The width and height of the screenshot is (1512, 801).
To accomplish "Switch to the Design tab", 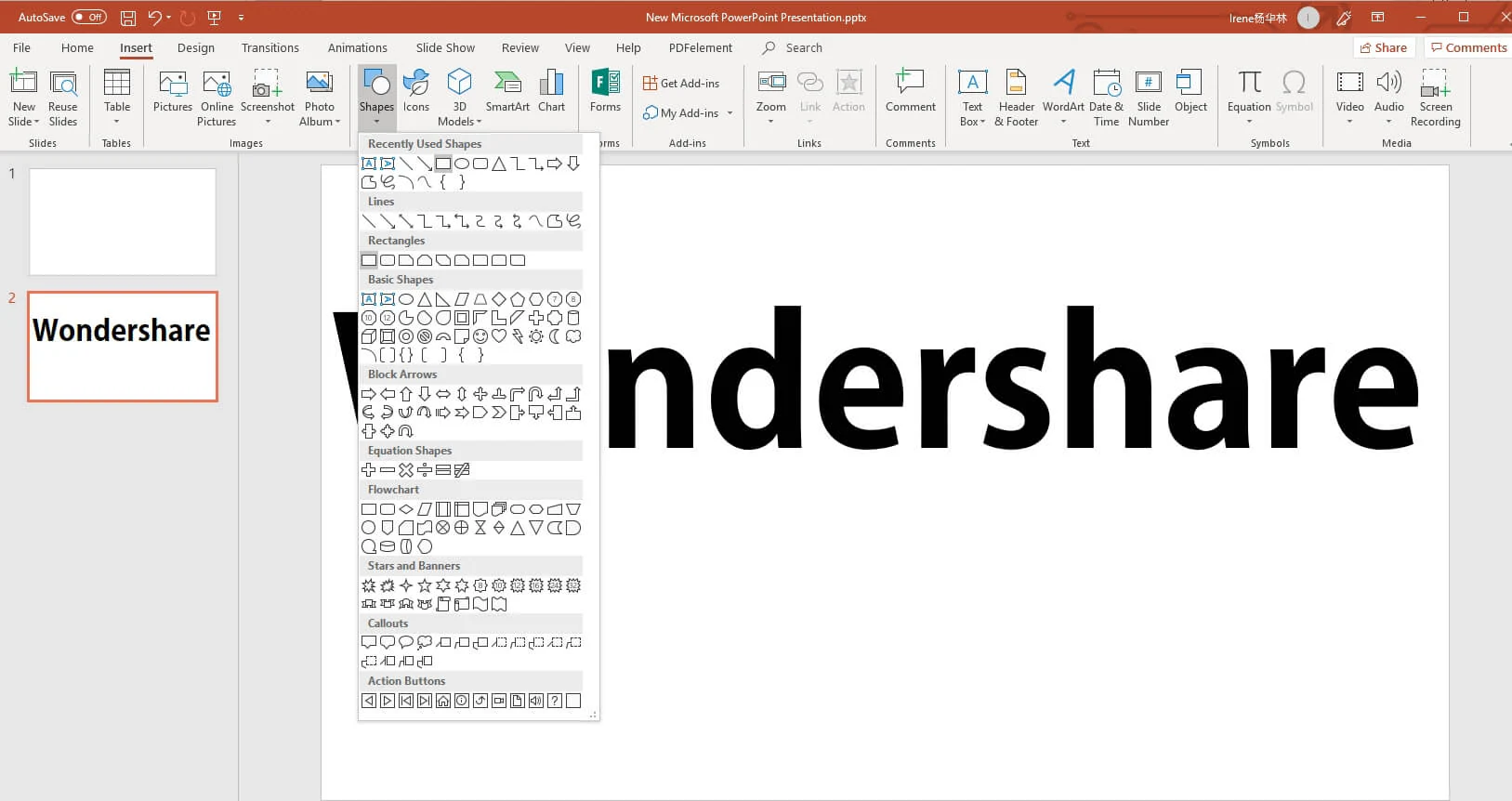I will point(196,47).
